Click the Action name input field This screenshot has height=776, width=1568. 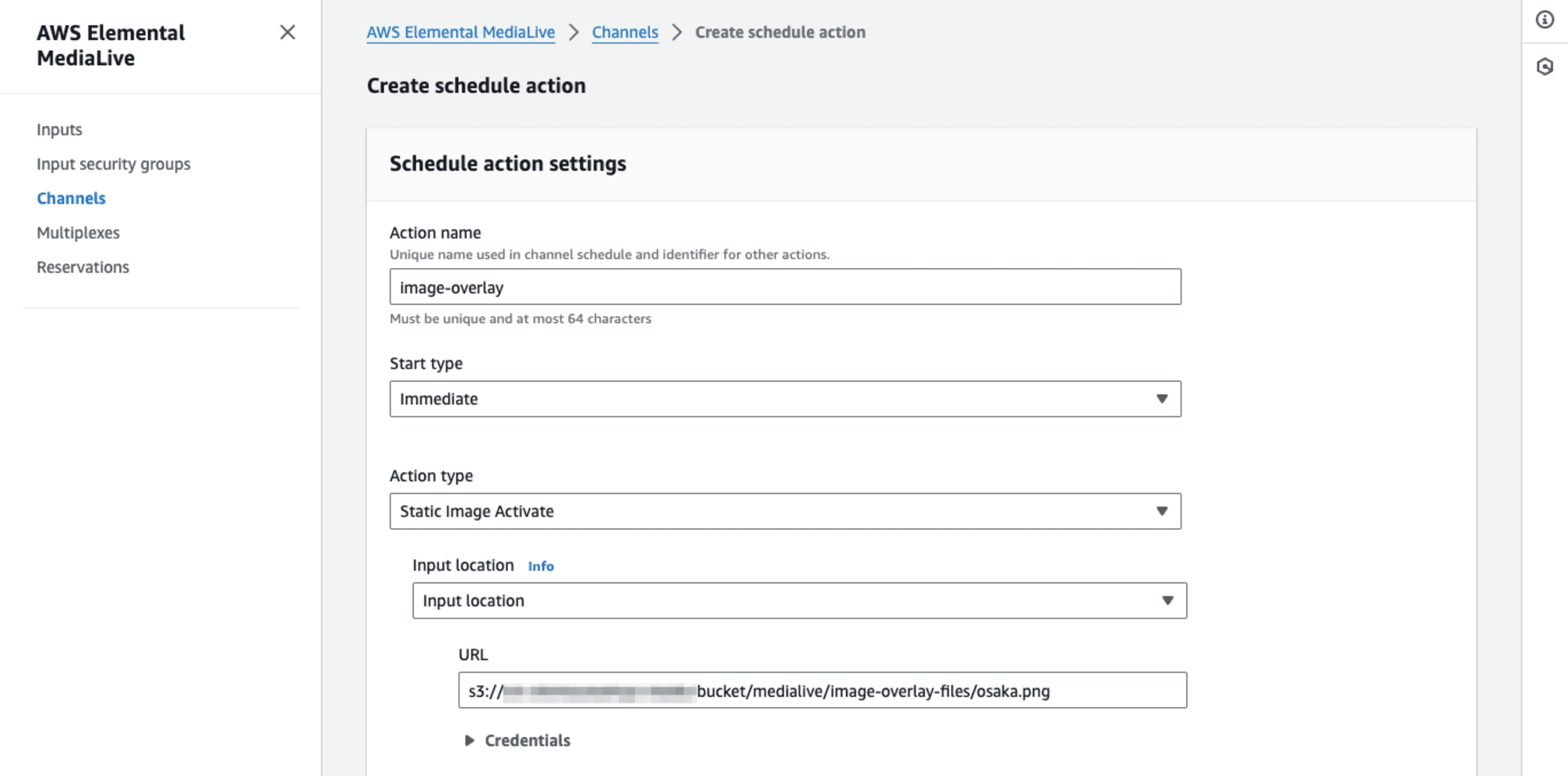(x=785, y=287)
